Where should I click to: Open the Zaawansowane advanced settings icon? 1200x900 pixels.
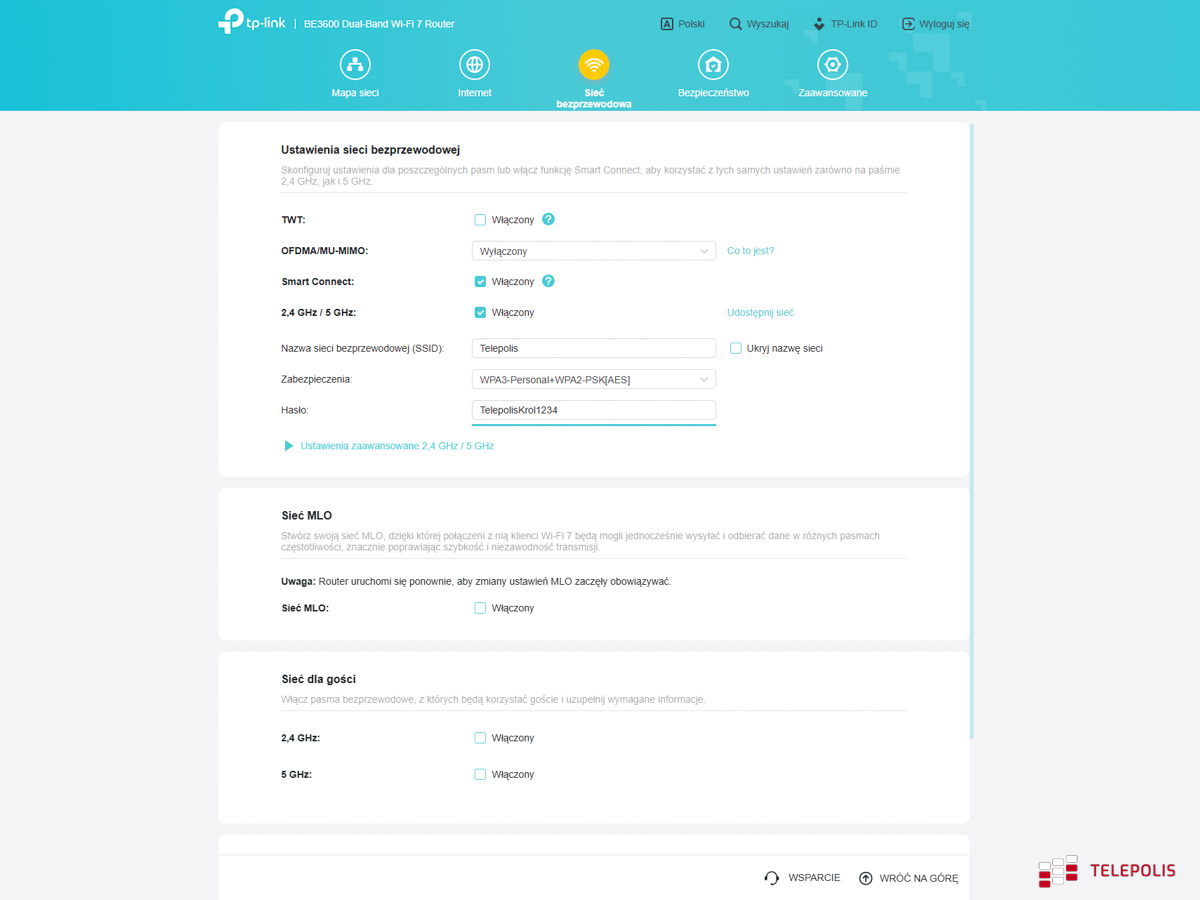(832, 66)
